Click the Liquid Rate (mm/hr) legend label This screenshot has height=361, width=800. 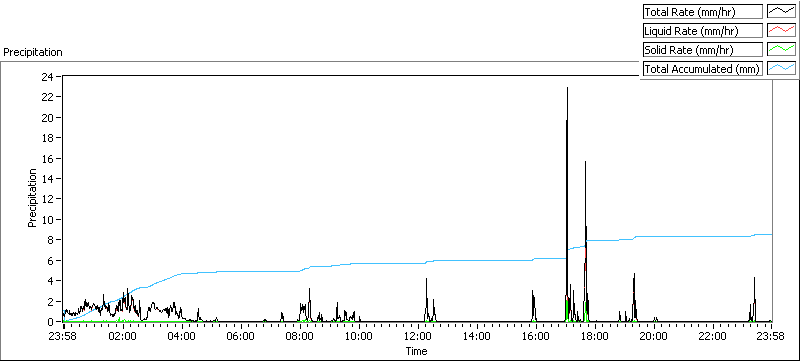tap(702, 30)
